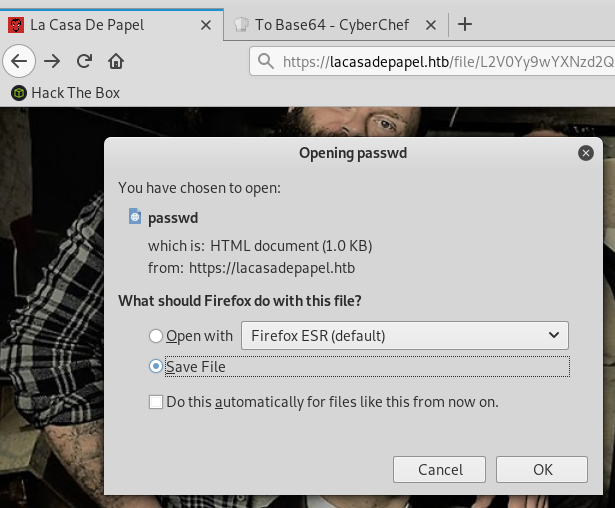Enable Do this automatically checkbox

pos(155,402)
